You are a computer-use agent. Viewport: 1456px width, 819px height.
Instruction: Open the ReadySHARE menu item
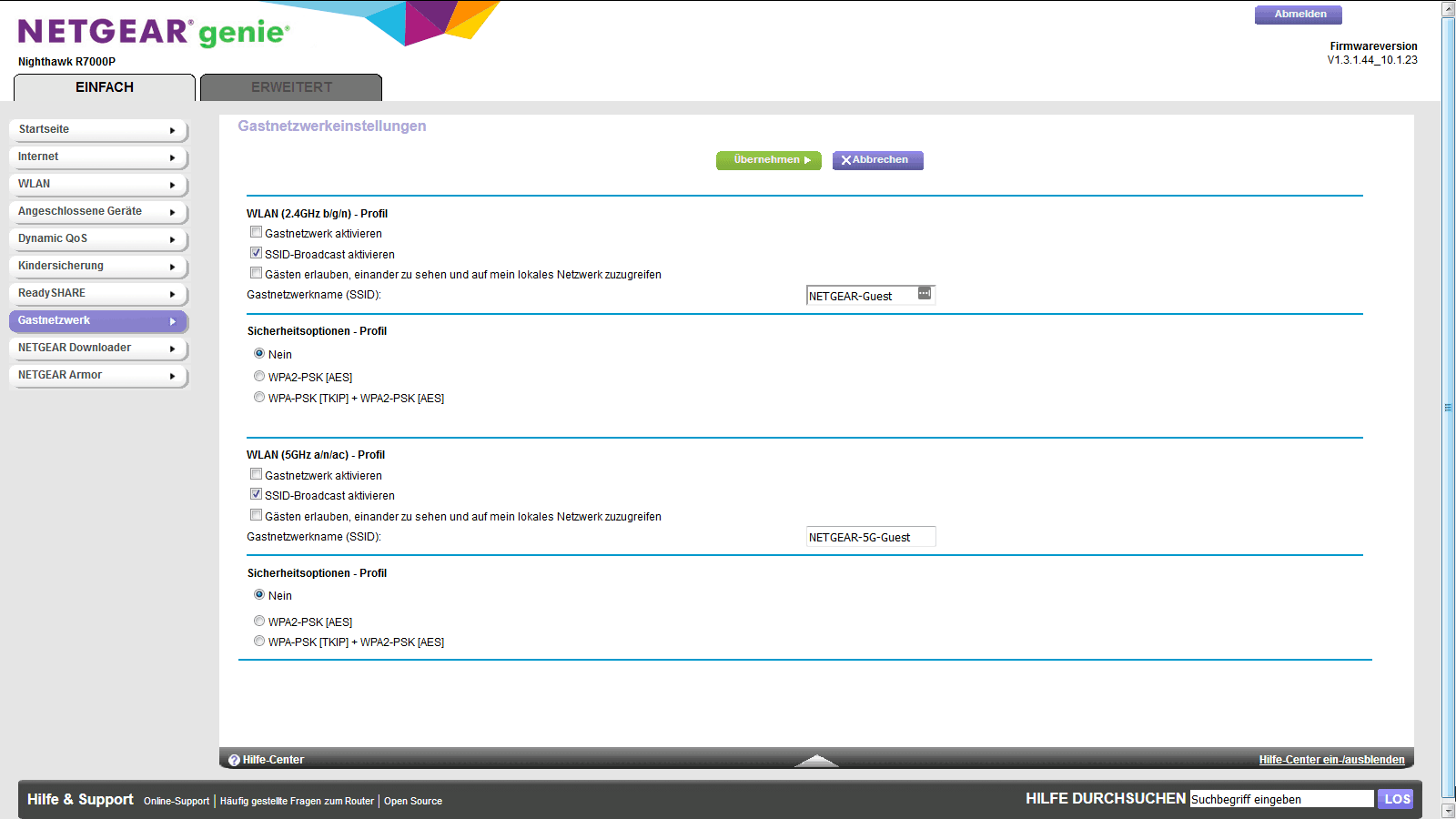(98, 294)
